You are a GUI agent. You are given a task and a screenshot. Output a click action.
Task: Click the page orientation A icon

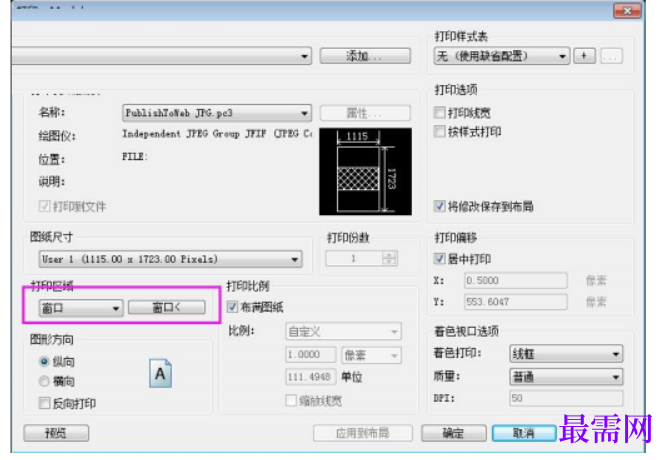[160, 374]
